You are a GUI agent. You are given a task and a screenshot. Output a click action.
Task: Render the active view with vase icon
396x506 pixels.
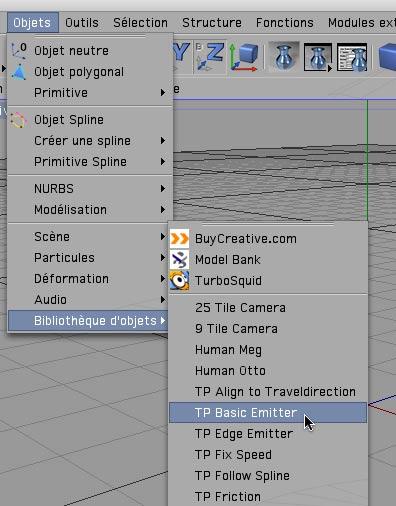point(284,56)
